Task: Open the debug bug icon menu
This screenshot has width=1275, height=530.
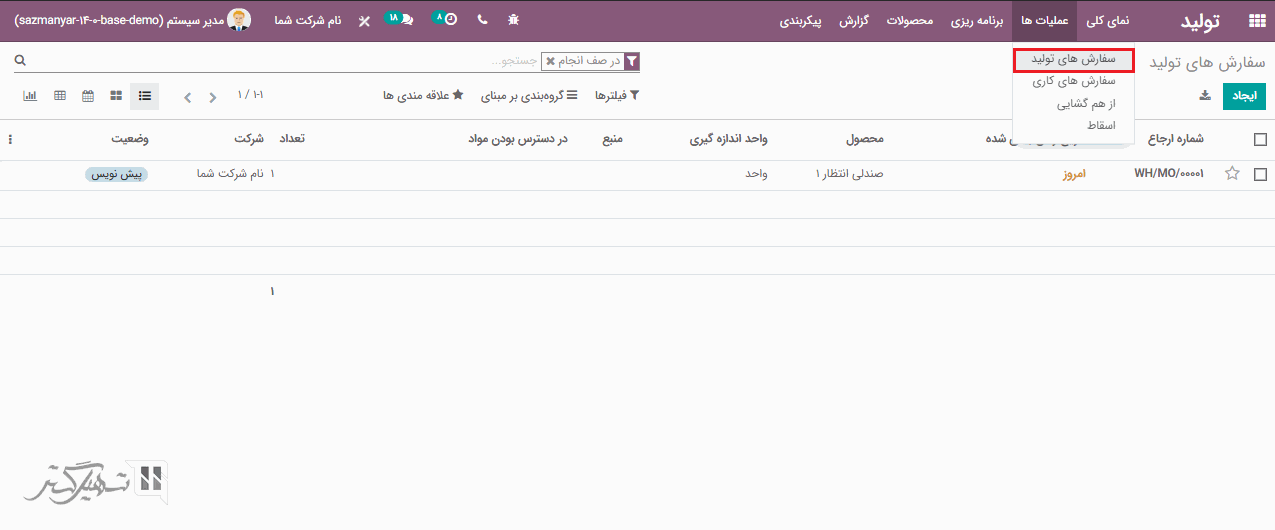Action: [x=514, y=20]
